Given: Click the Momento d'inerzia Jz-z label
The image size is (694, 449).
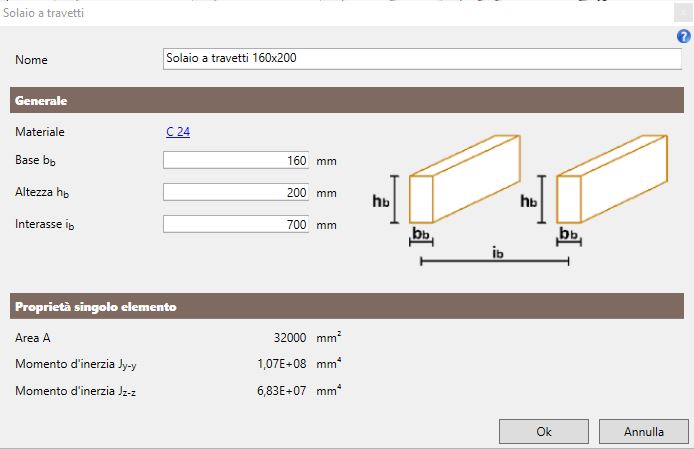Looking at the screenshot, I should [x=76, y=391].
